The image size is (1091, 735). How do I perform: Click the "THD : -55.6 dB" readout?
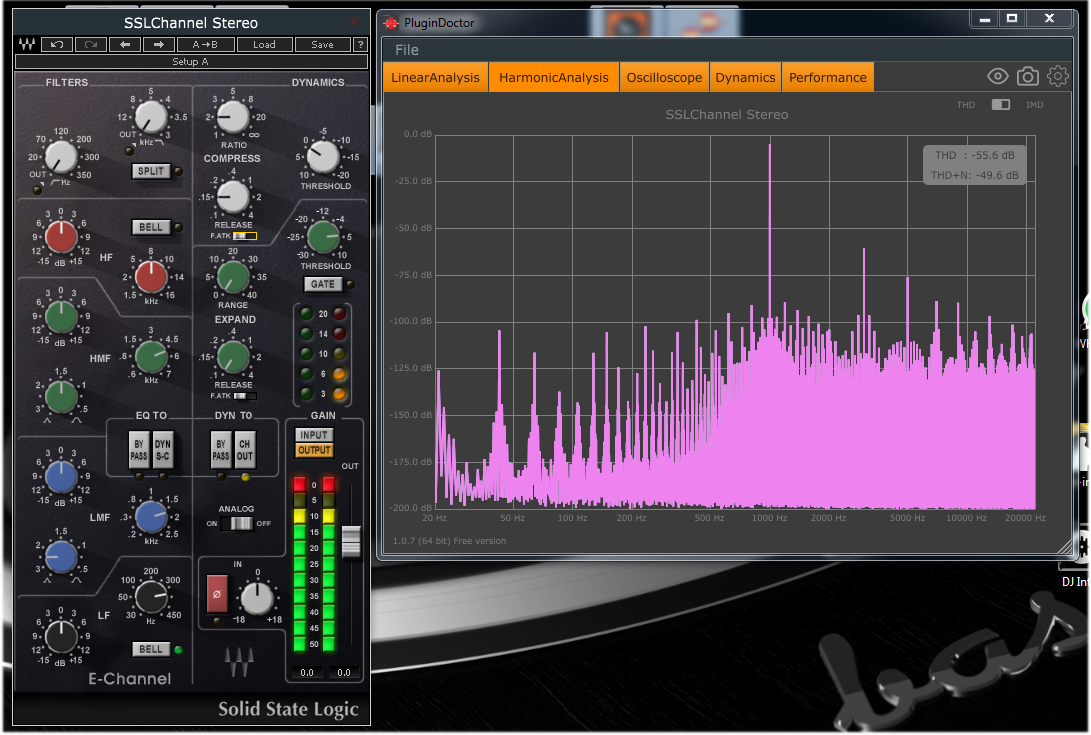(x=975, y=155)
